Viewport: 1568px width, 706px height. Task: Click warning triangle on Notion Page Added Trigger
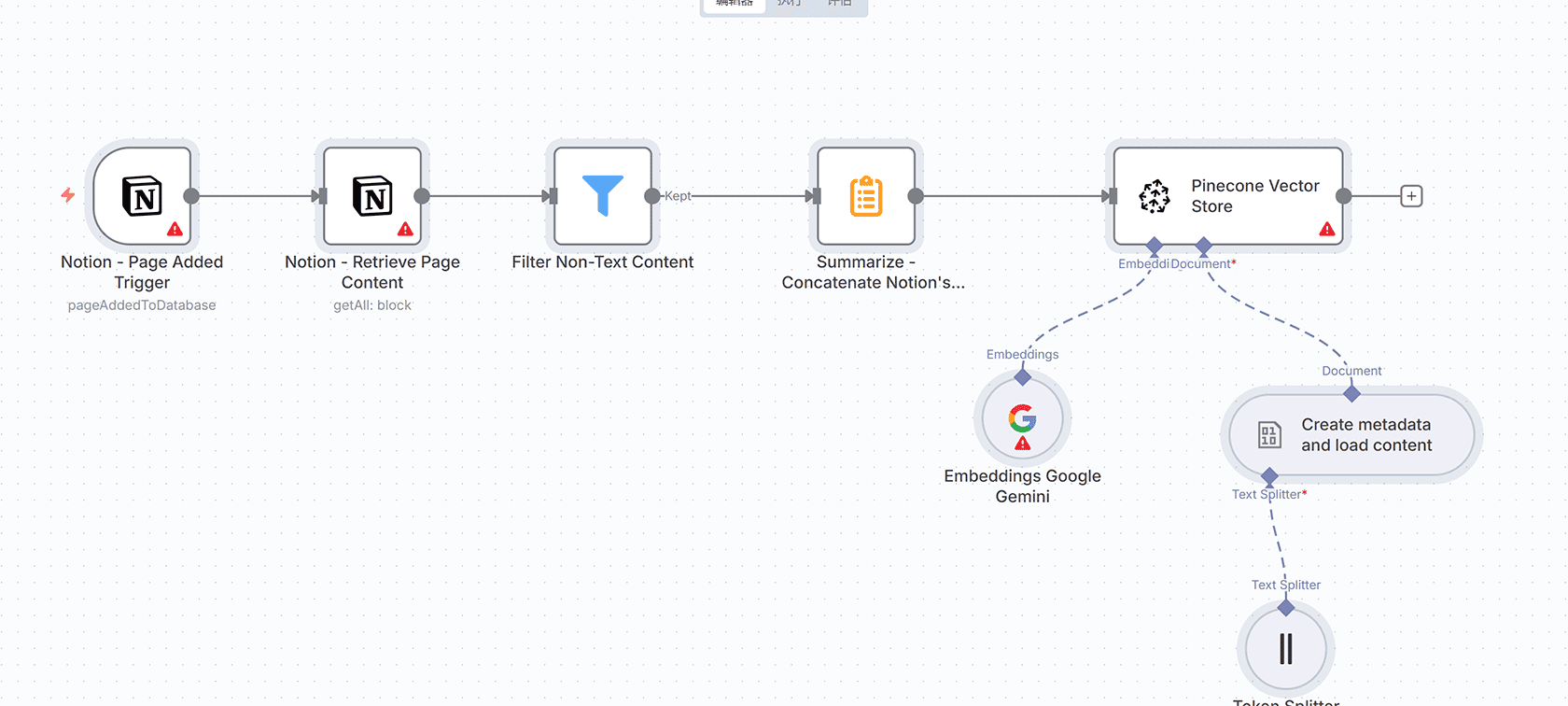175,229
